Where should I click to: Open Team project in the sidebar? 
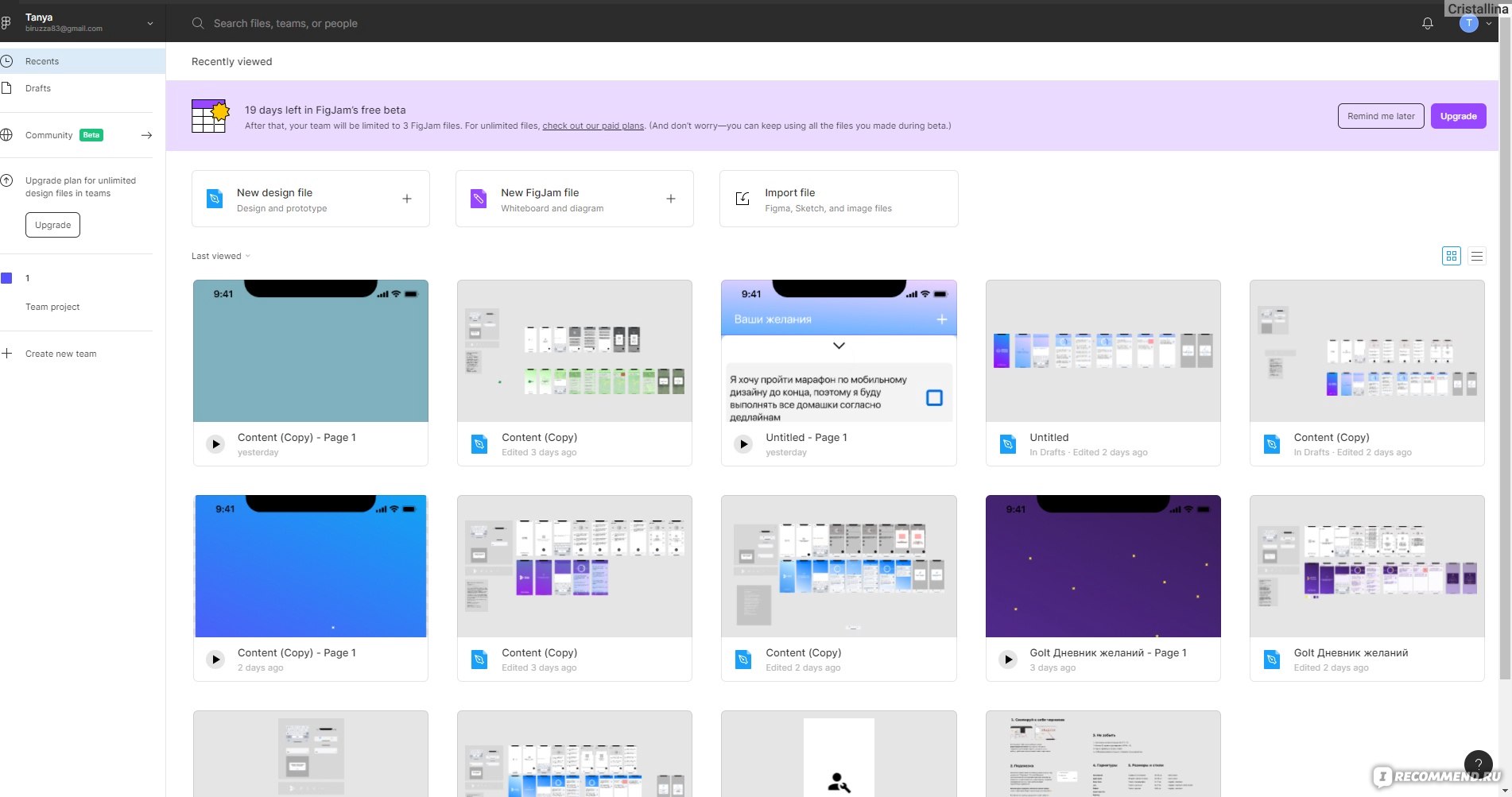point(52,307)
